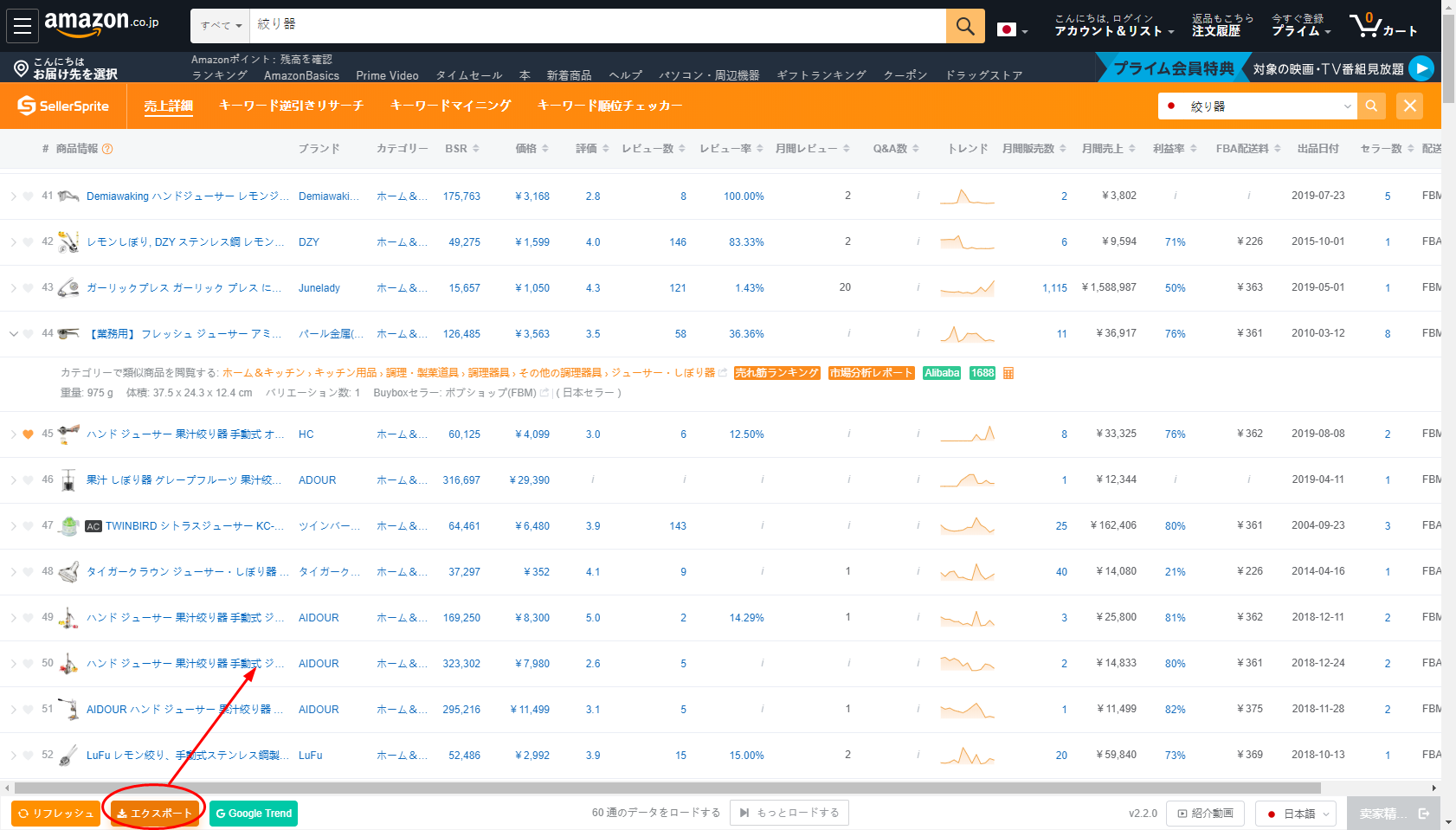
Task: Click SellerSprite panel search icon
Action: (1371, 106)
